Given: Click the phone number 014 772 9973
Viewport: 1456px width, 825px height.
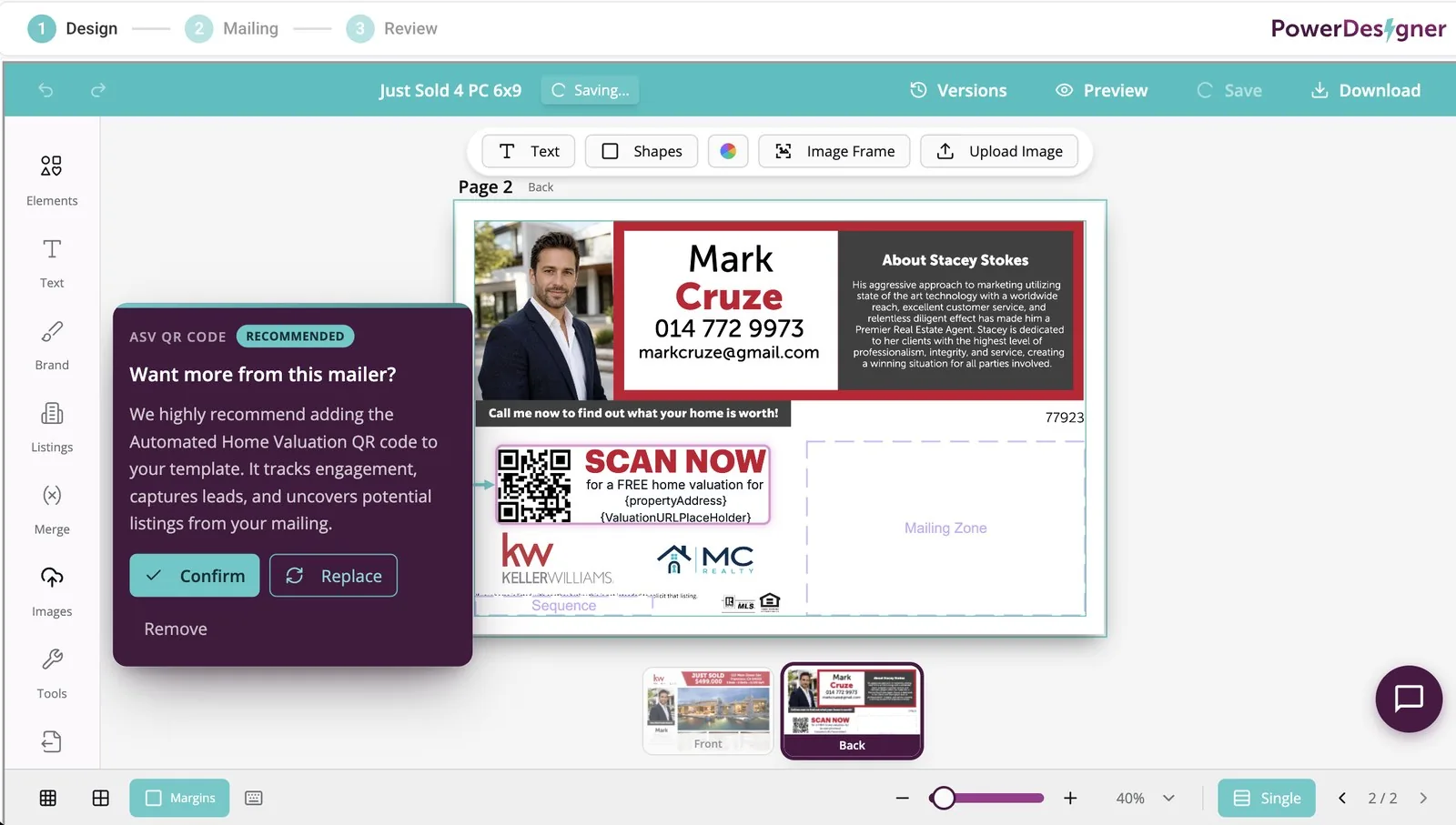Looking at the screenshot, I should point(729,328).
